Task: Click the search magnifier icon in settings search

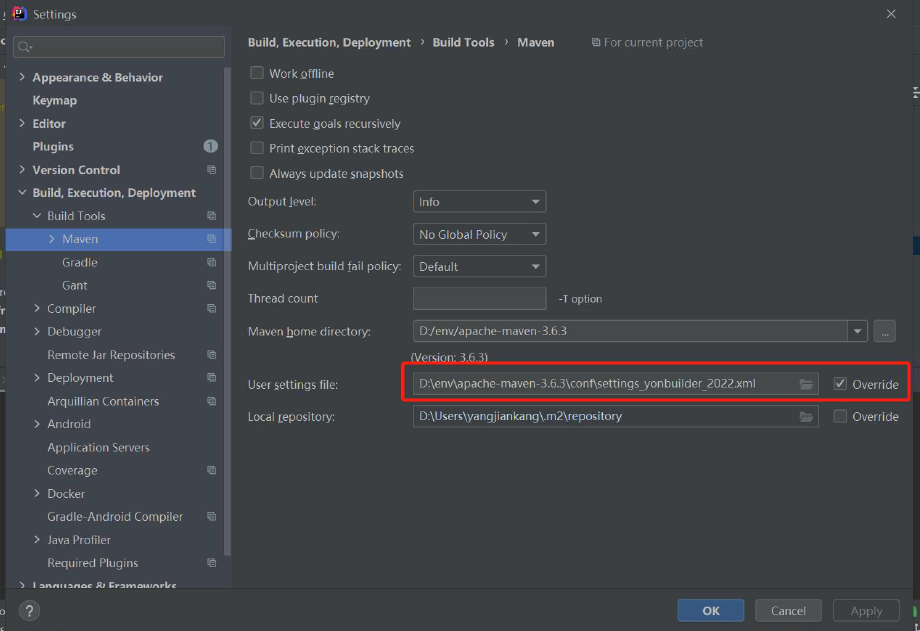Action: tap(25, 47)
